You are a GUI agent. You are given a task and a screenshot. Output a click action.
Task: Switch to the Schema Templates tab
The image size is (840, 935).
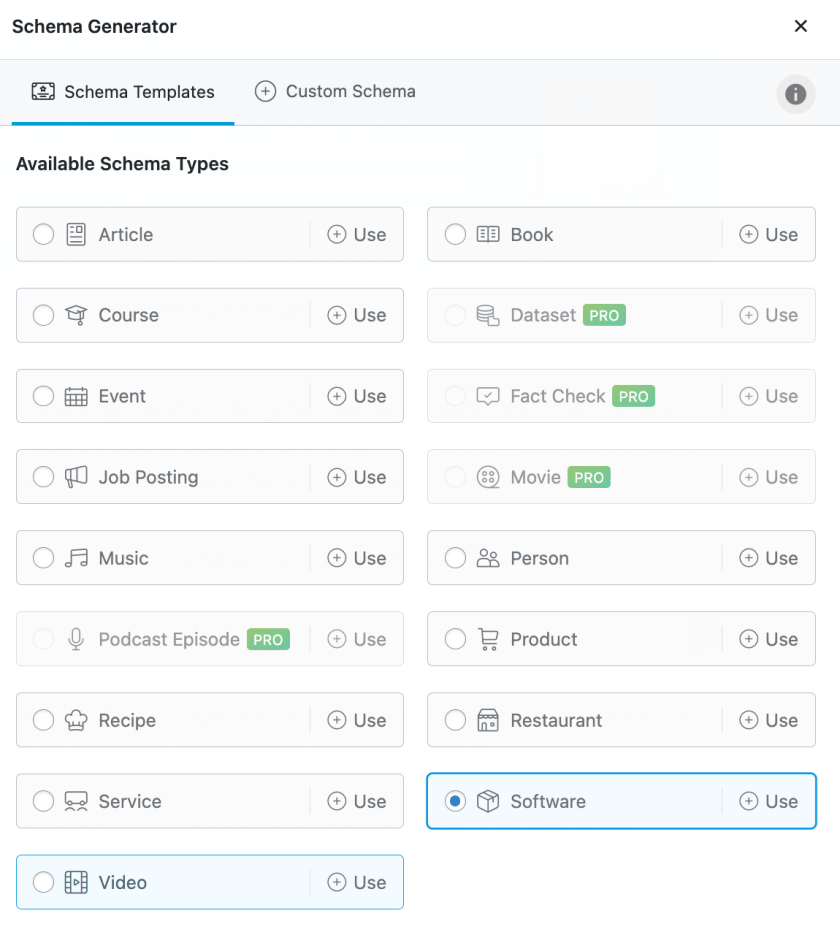(x=123, y=92)
